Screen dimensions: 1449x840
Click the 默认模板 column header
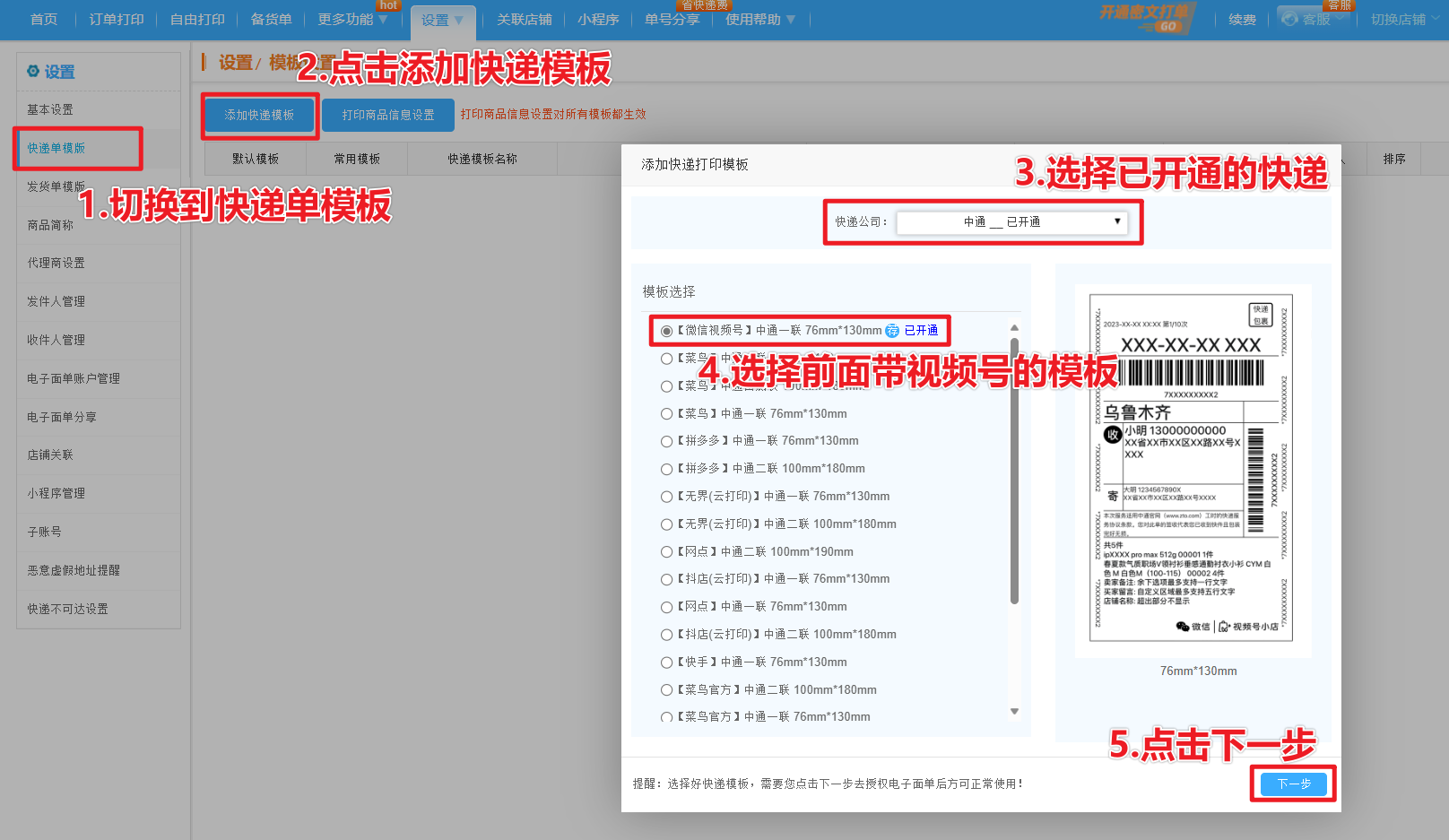[x=256, y=159]
